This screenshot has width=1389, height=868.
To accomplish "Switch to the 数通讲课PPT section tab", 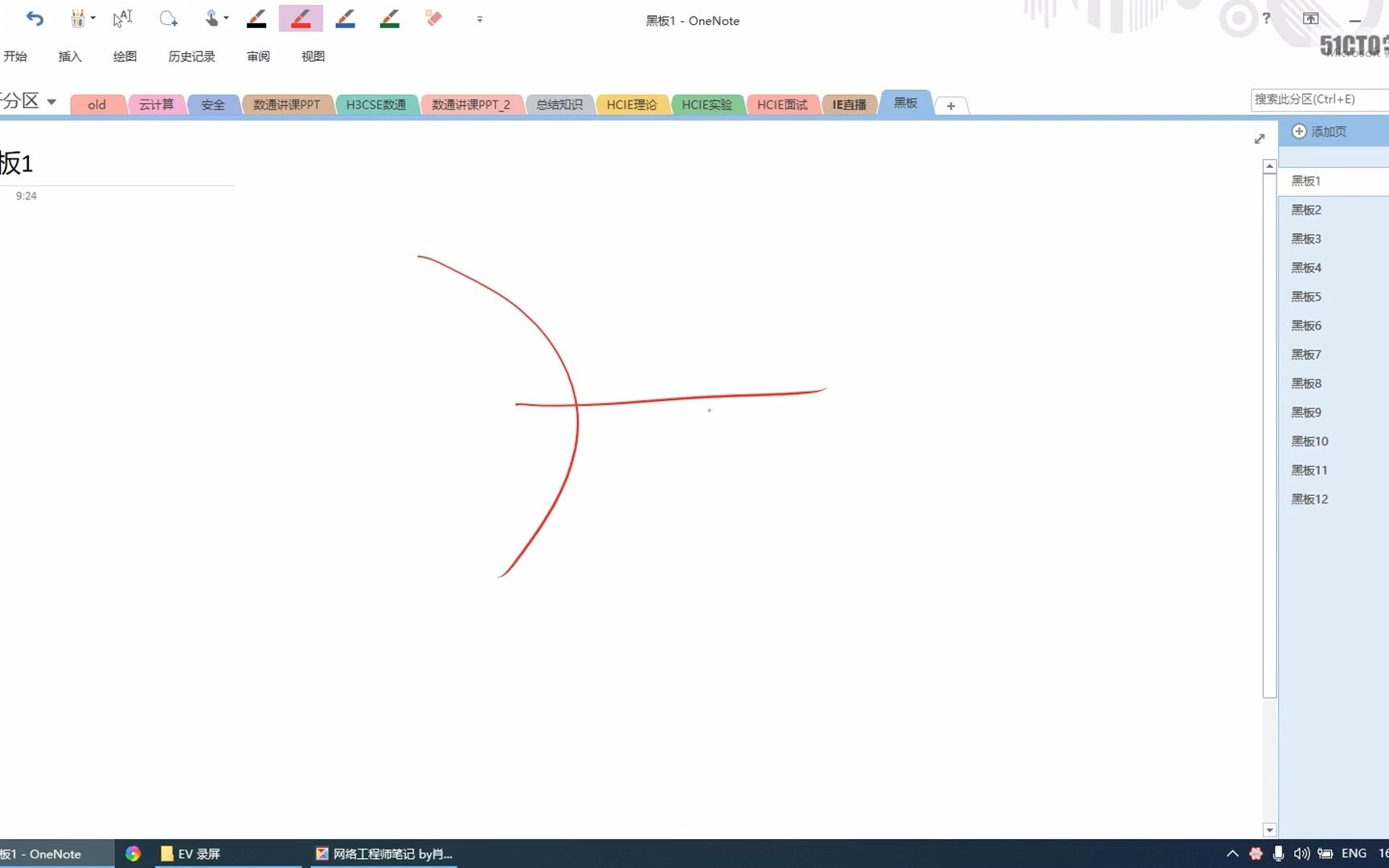I will [287, 104].
